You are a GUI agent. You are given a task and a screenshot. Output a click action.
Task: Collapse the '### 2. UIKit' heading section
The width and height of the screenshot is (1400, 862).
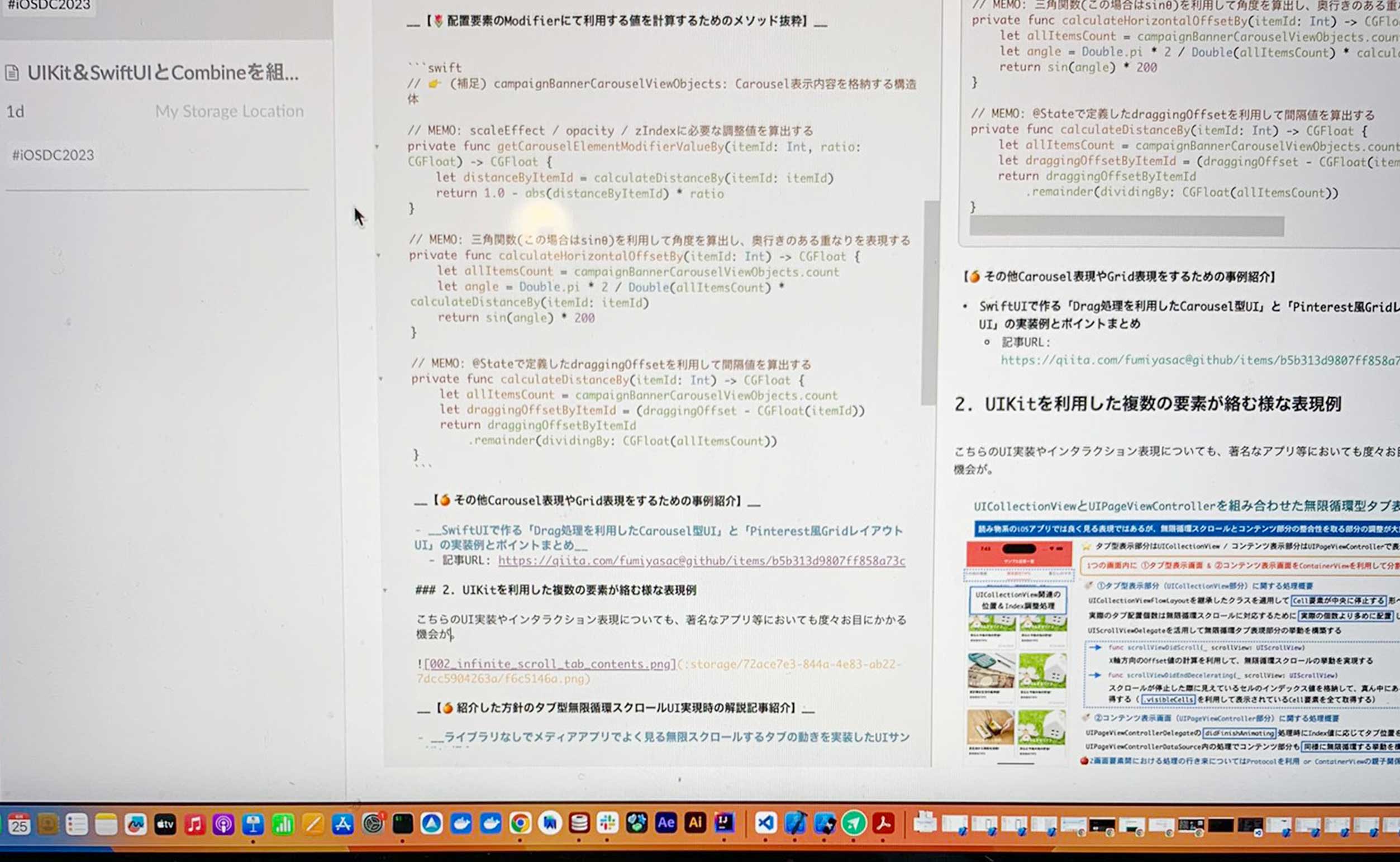(x=385, y=590)
